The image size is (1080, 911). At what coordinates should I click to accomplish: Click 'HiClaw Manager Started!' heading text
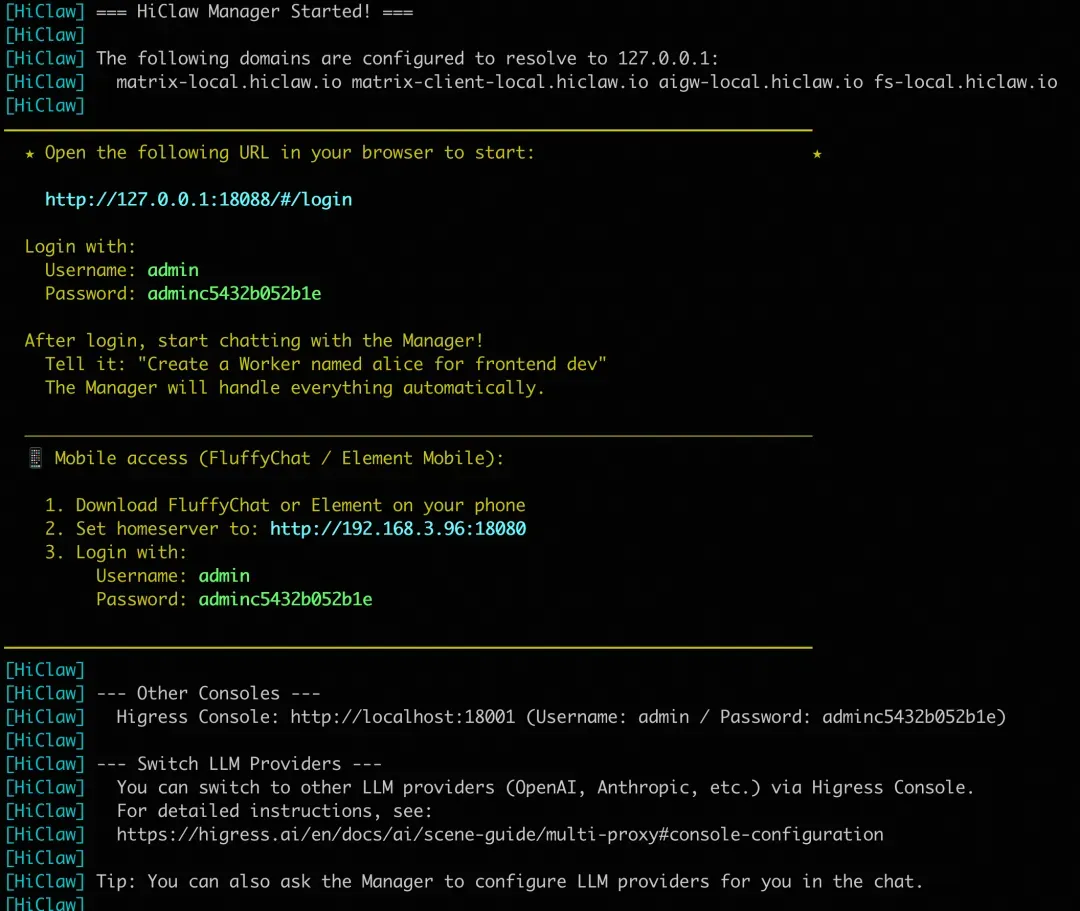(x=254, y=12)
